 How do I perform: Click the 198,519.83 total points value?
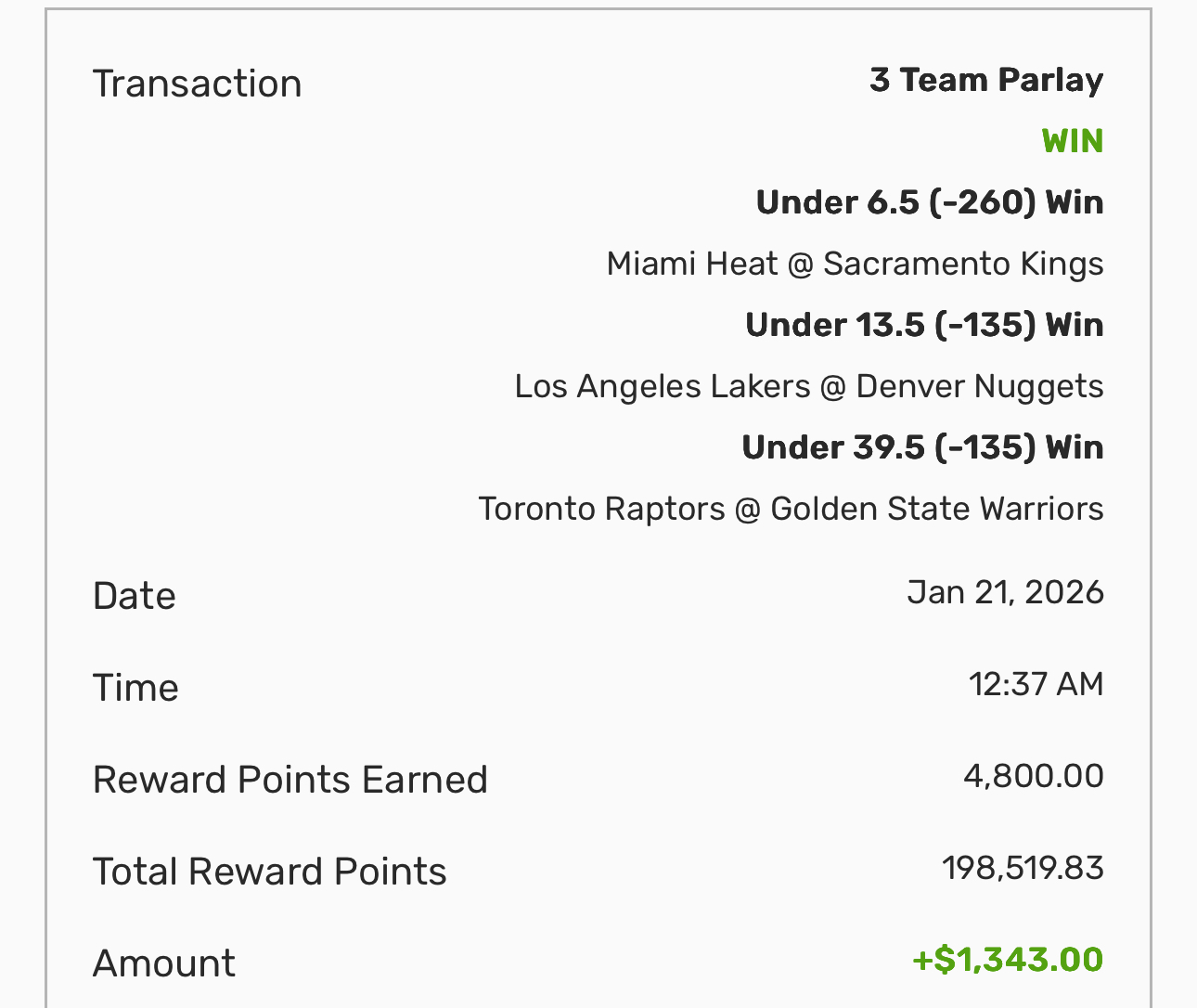point(1023,868)
